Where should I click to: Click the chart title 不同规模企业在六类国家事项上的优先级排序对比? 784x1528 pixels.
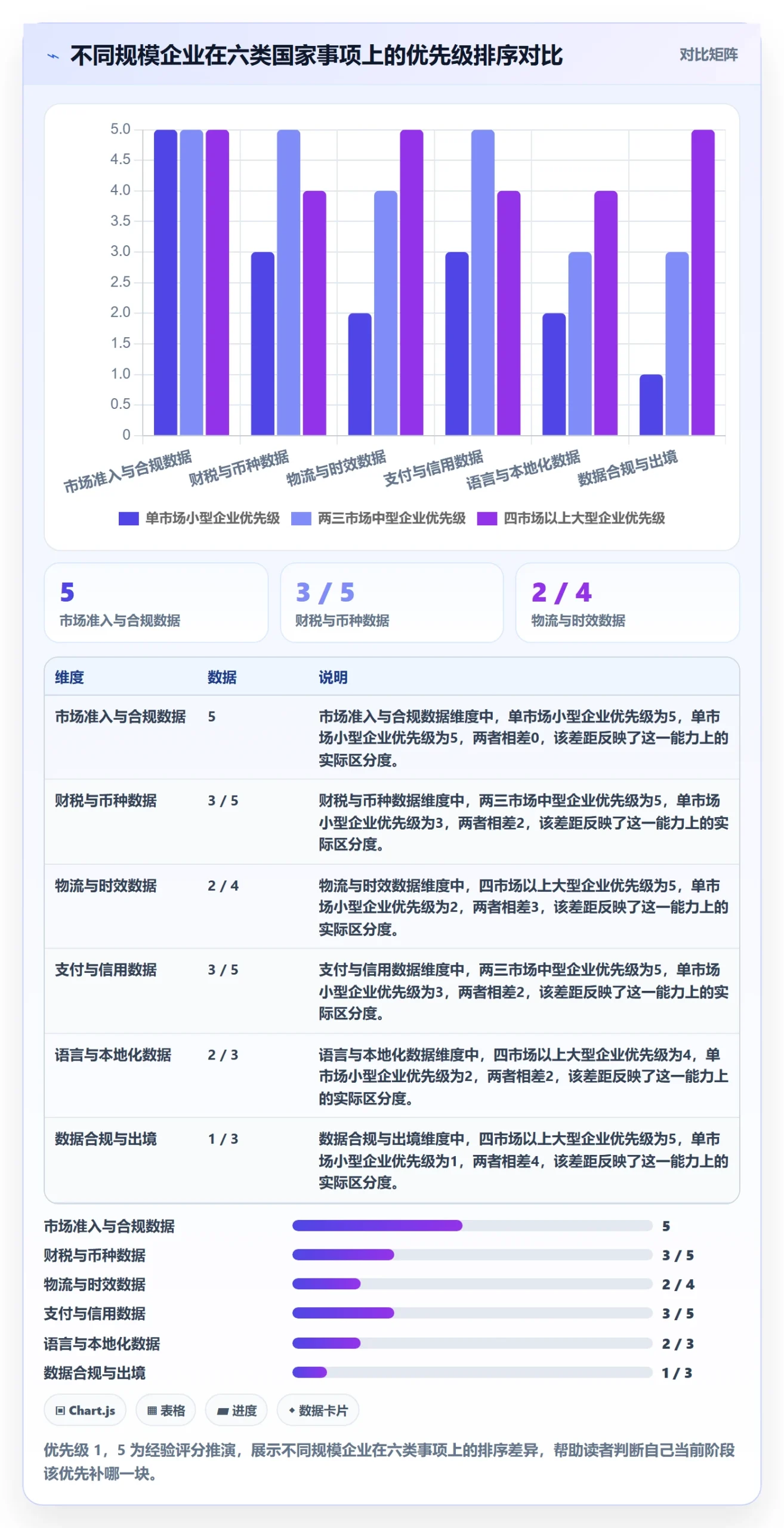click(317, 56)
